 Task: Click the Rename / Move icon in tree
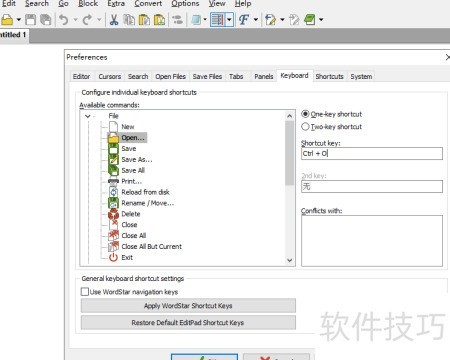click(x=113, y=203)
